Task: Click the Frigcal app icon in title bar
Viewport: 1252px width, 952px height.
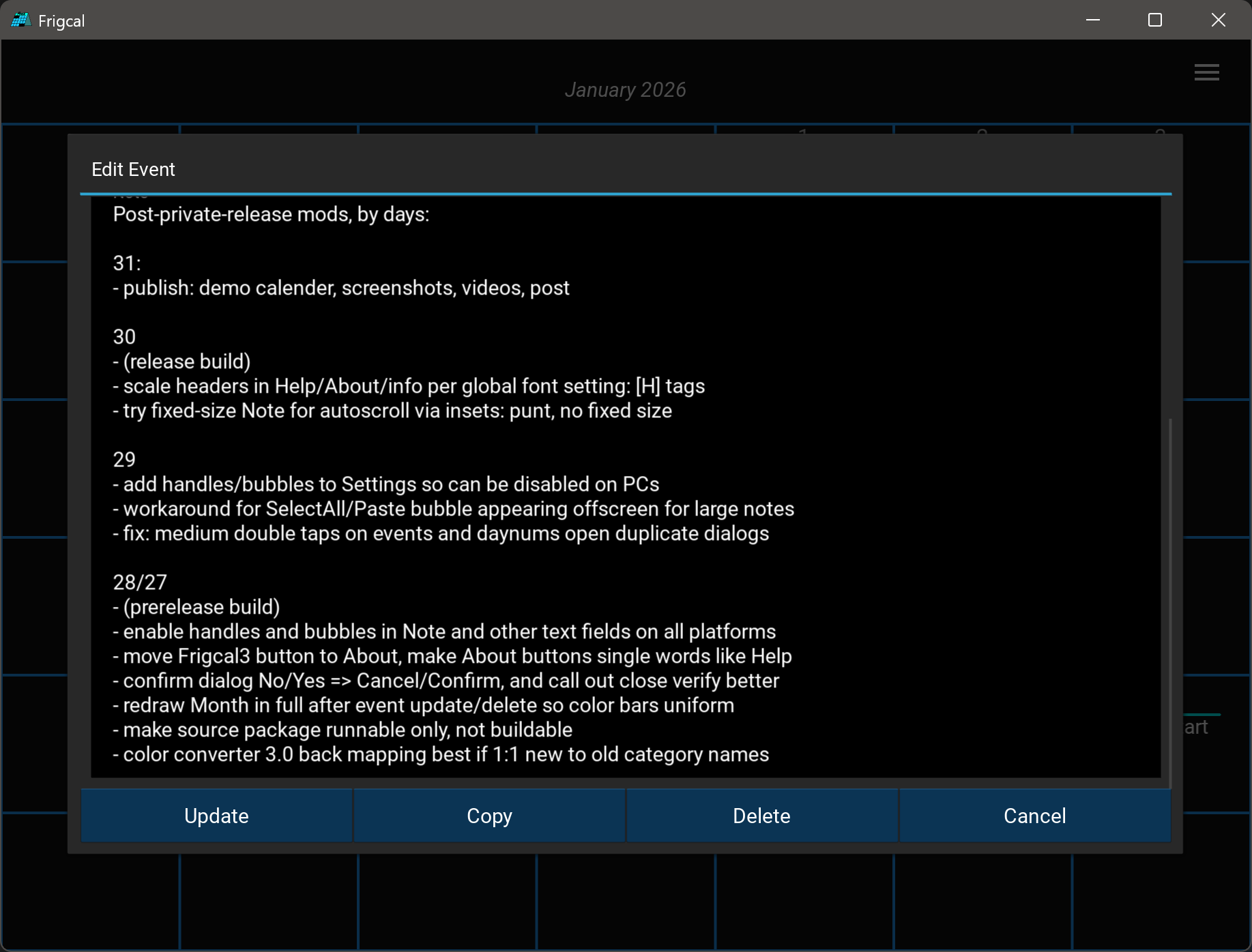Action: coord(20,20)
